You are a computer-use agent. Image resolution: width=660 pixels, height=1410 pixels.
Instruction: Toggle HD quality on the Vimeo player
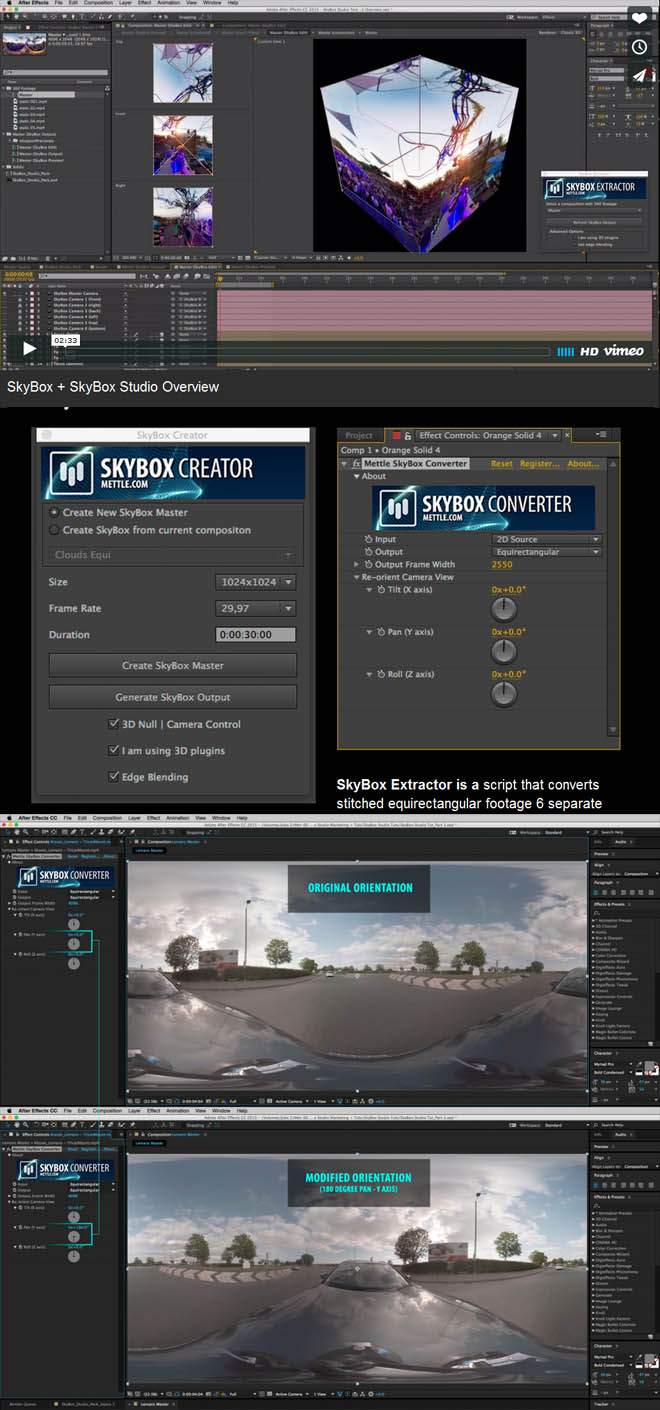click(589, 351)
